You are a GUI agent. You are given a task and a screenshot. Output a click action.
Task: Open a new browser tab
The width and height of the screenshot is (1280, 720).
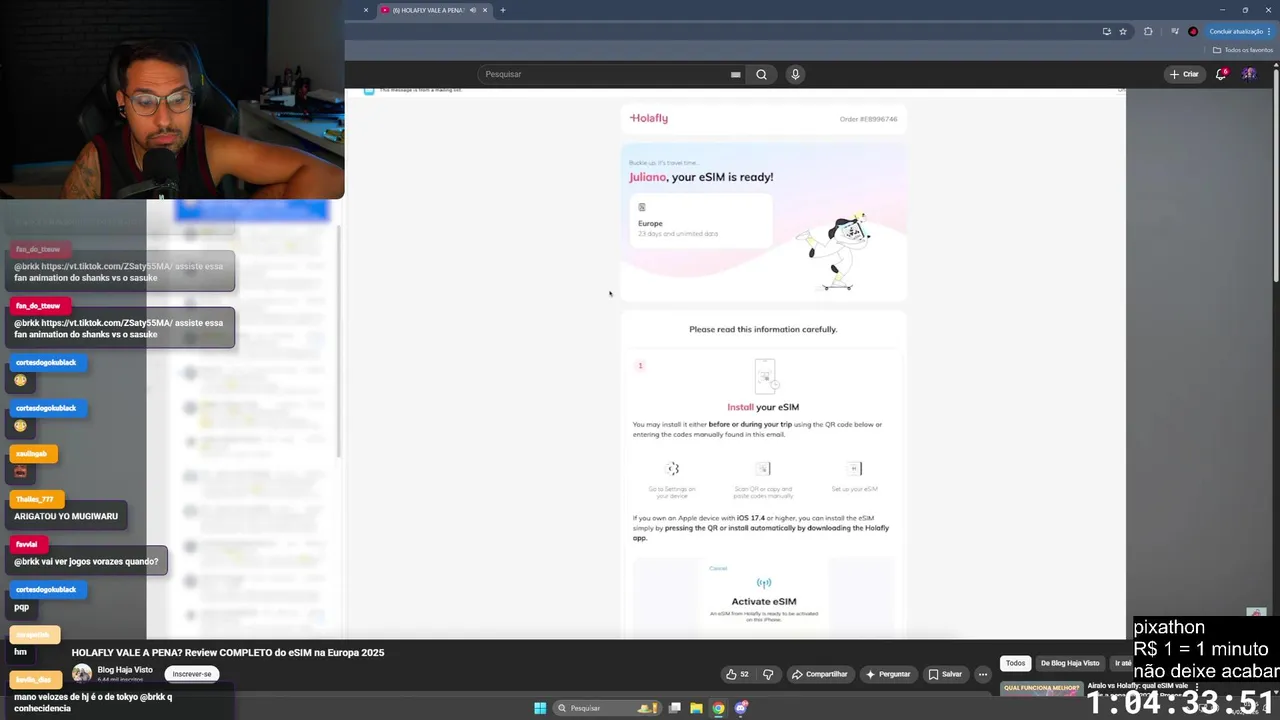pos(503,10)
